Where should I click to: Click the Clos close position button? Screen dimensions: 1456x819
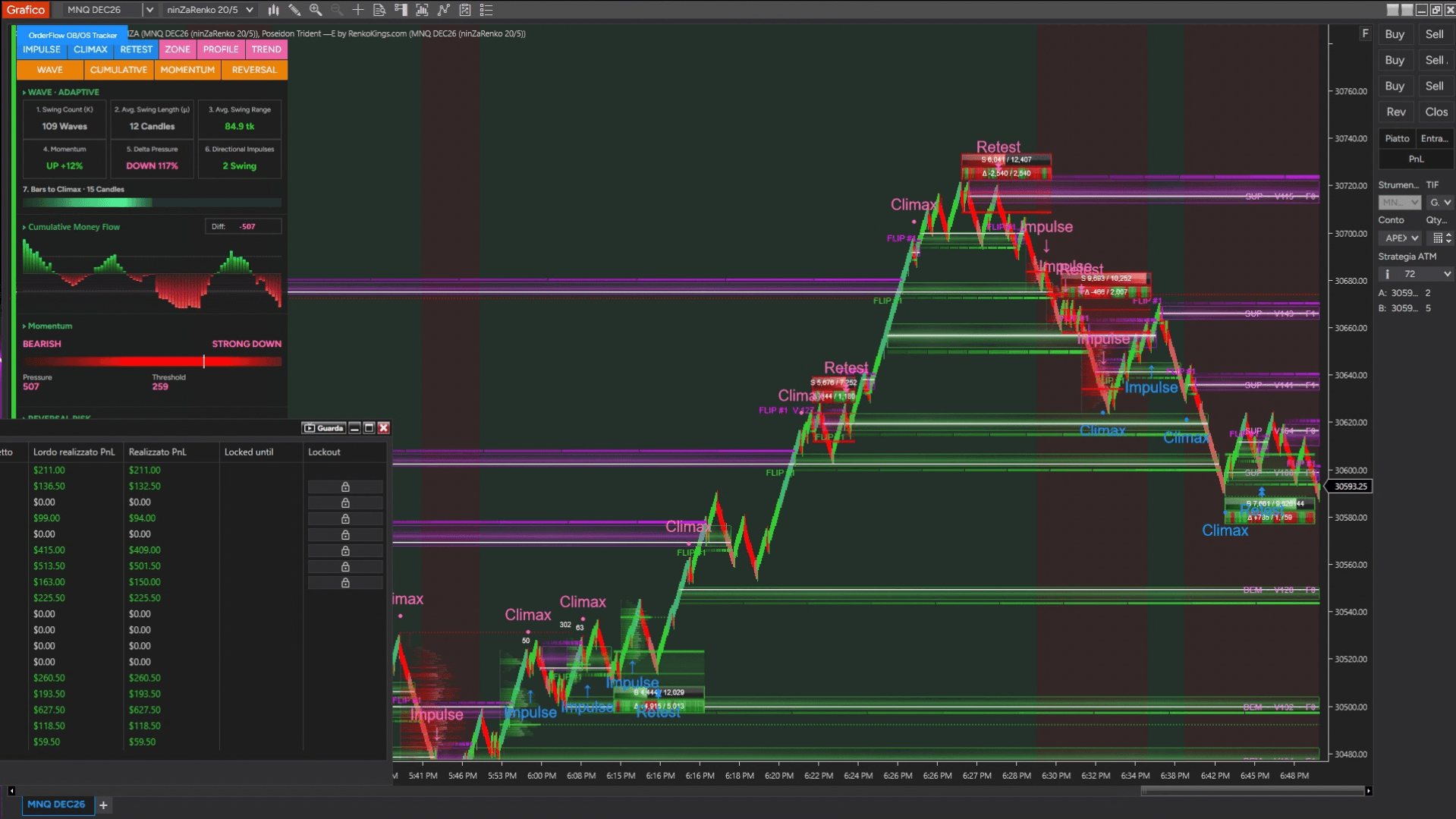coord(1436,112)
